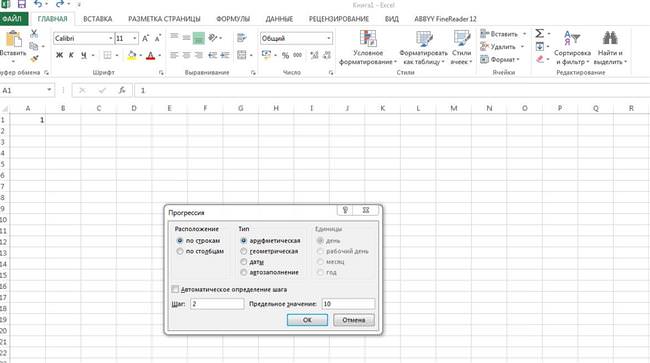Viewport: 650px width, 363px height.
Task: Click the merge and center icon
Action: (242, 55)
